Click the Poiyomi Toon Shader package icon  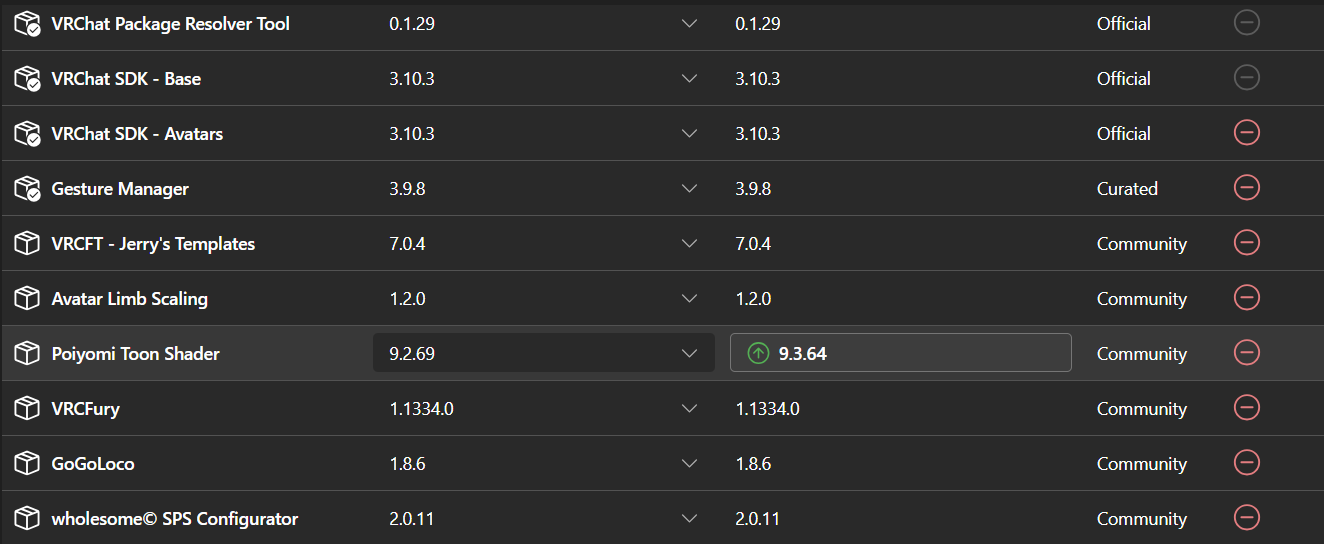coord(27,353)
